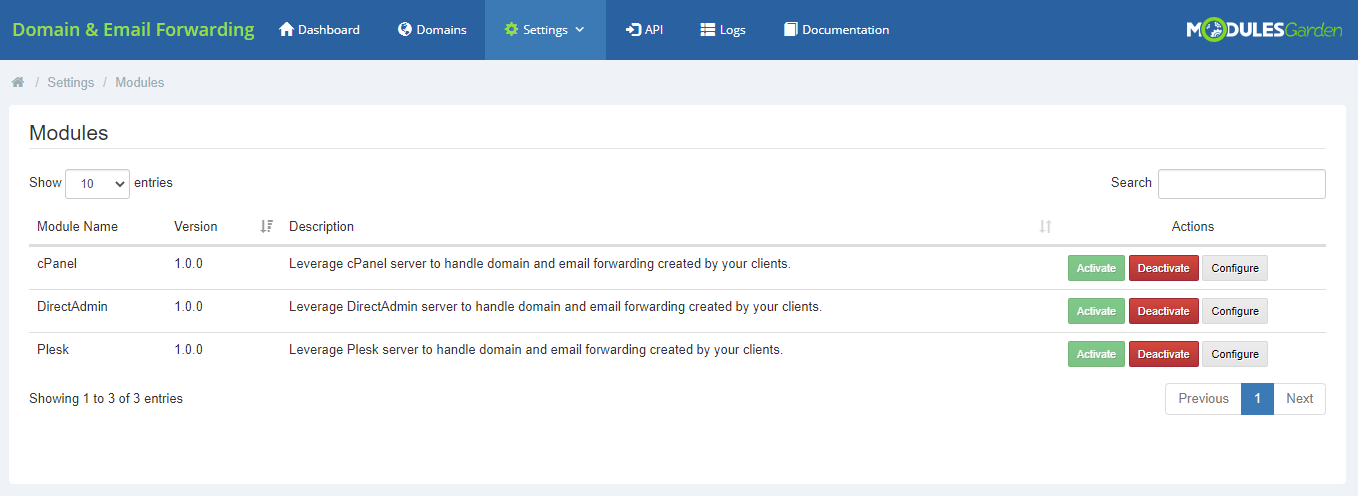Click the Plesk description text
Image resolution: width=1358 pixels, height=496 pixels.
[536, 350]
